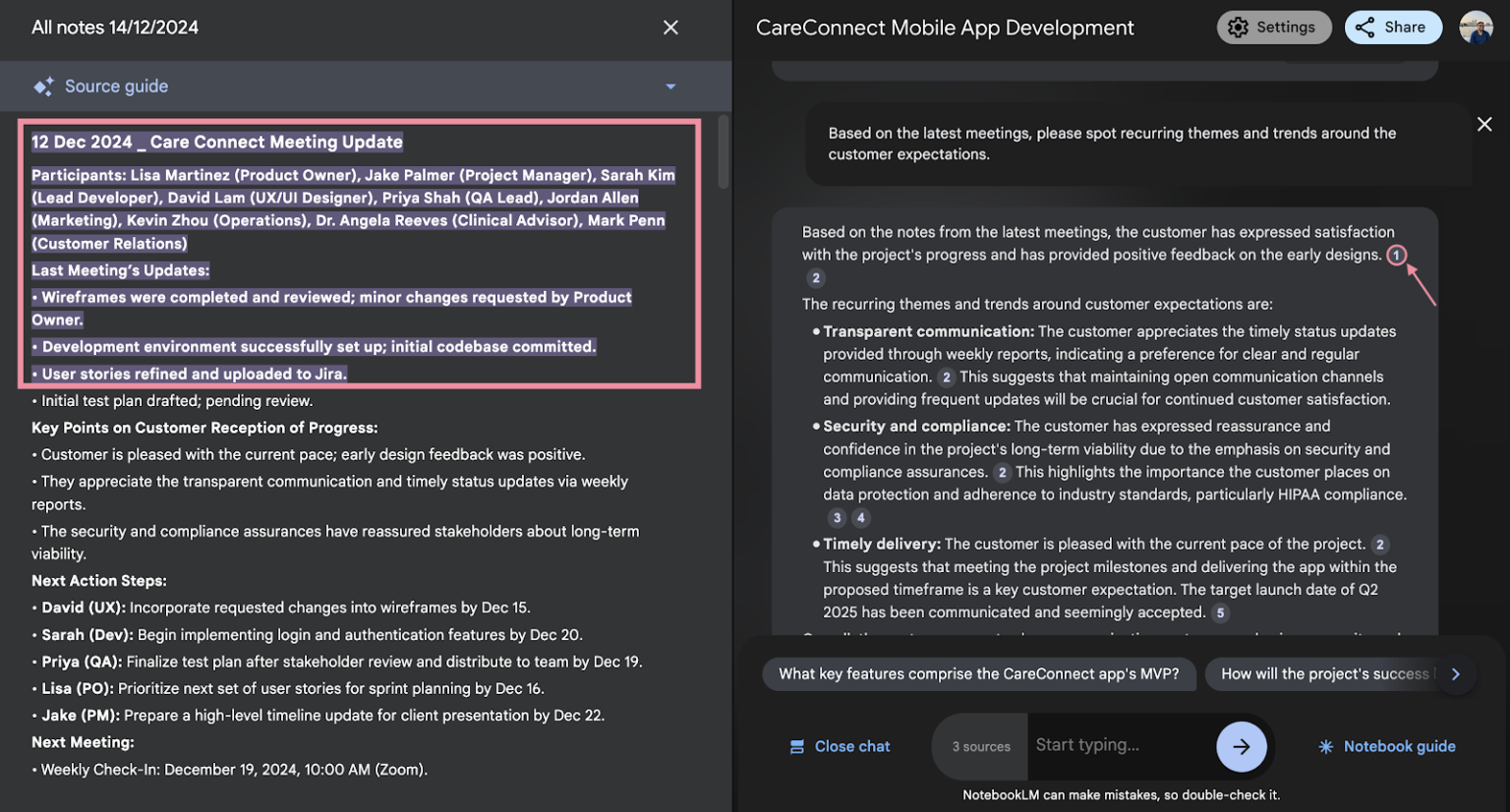Viewport: 1510px width, 812px height.
Task: Open Notebook guide via the asterisk icon
Action: point(1324,746)
